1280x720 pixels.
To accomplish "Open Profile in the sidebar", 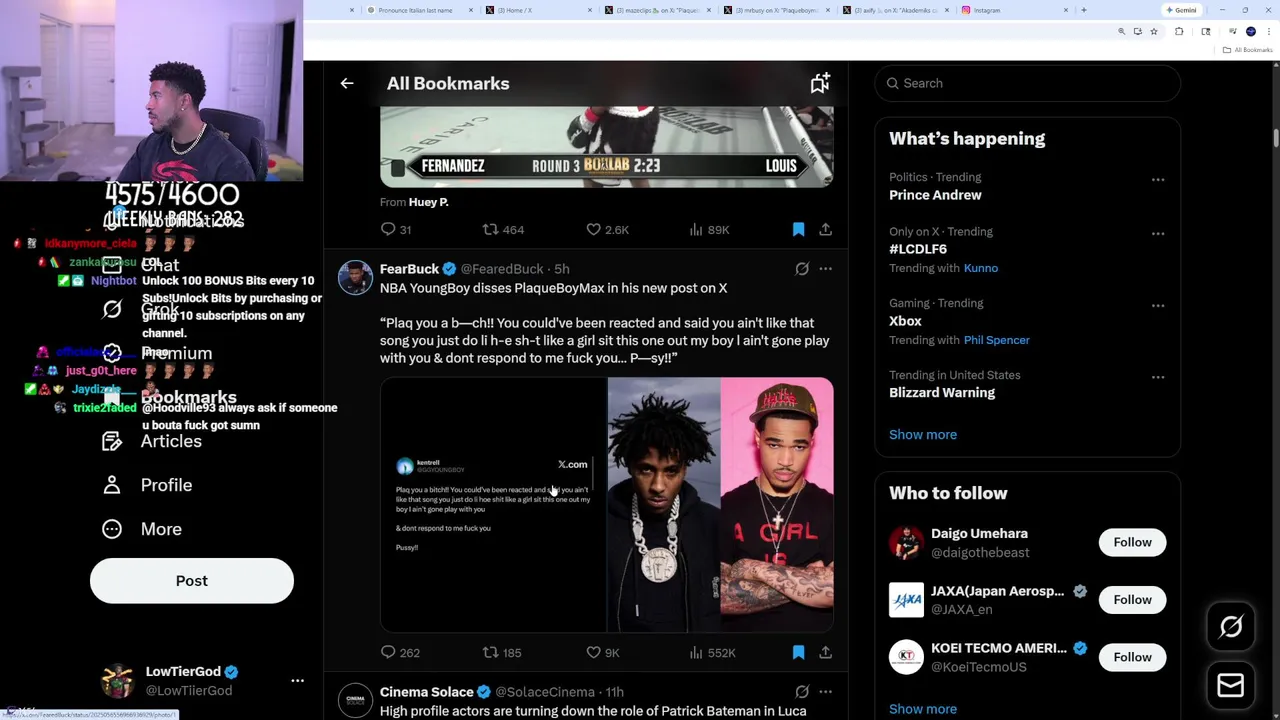I will pos(147,485).
